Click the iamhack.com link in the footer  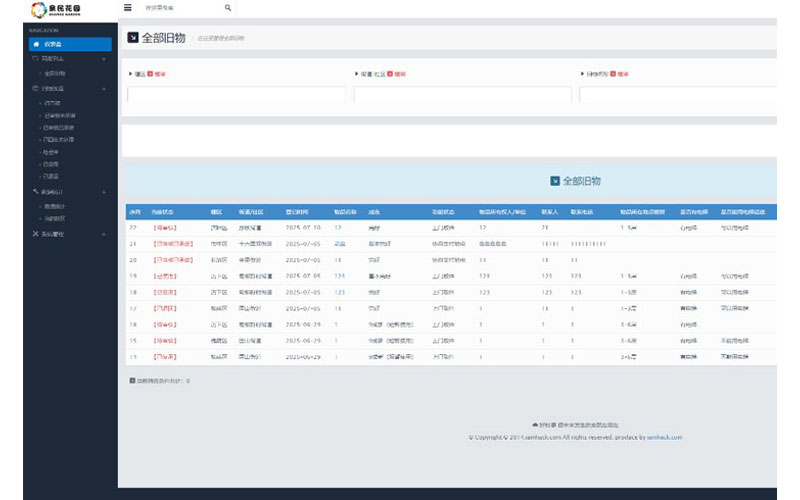[x=664, y=437]
